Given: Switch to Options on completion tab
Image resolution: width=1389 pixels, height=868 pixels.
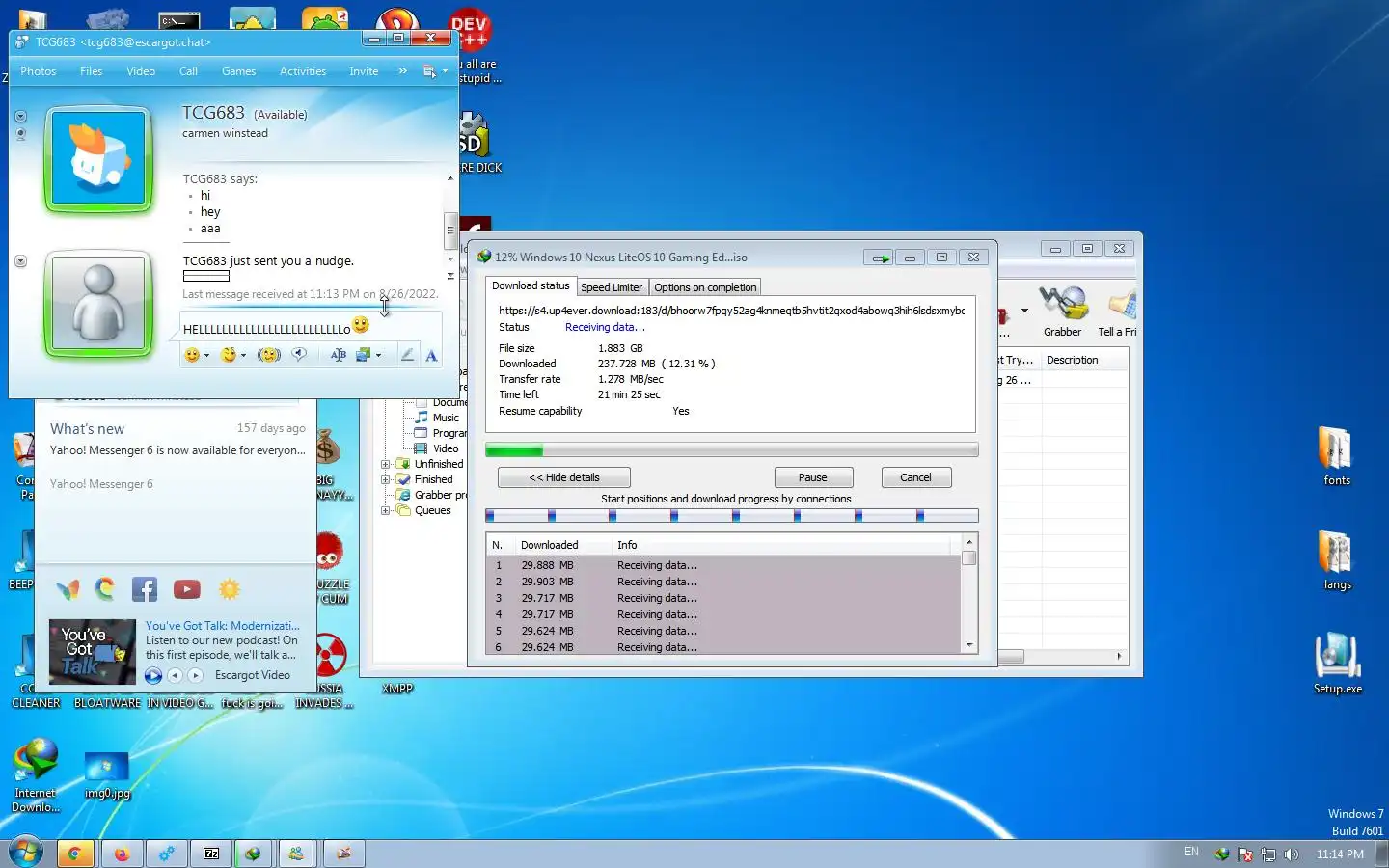Looking at the screenshot, I should tap(705, 287).
